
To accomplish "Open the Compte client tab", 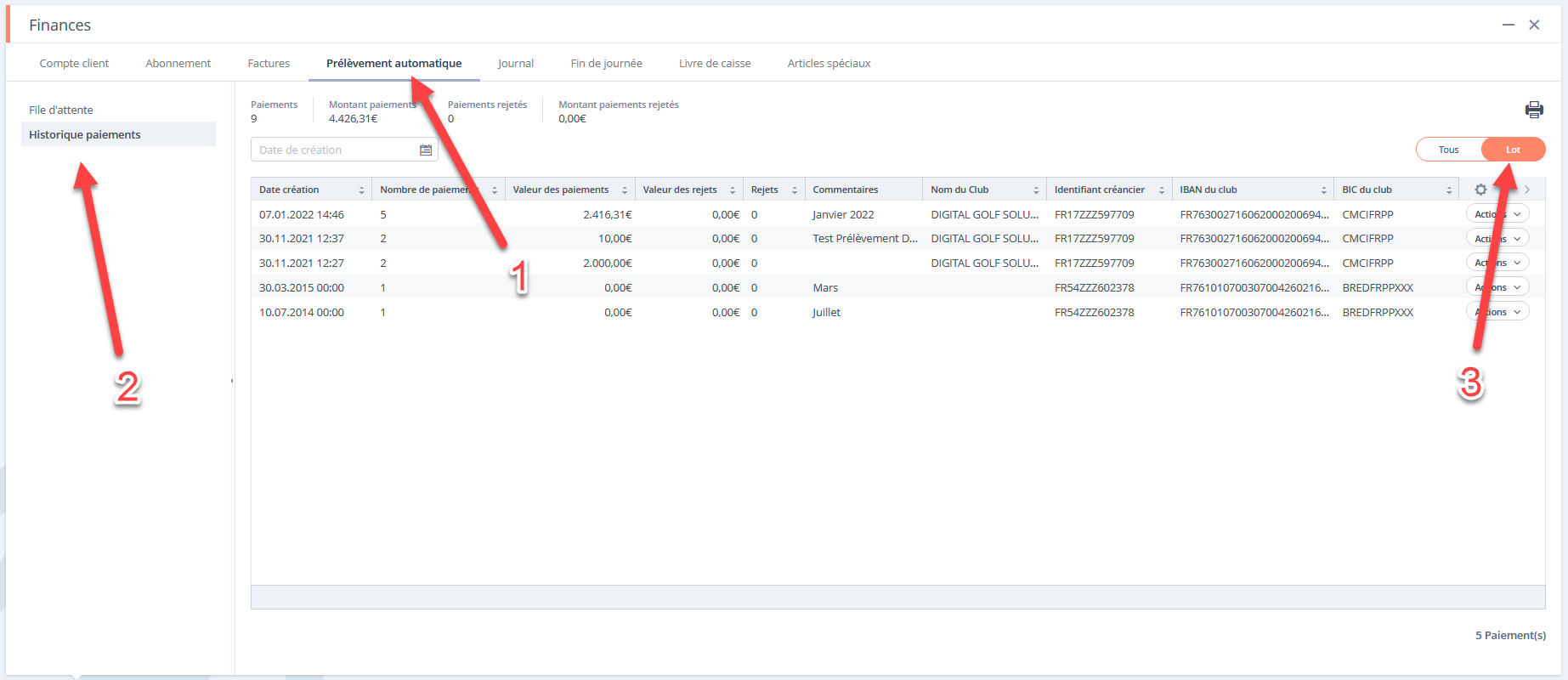I will tap(74, 64).
